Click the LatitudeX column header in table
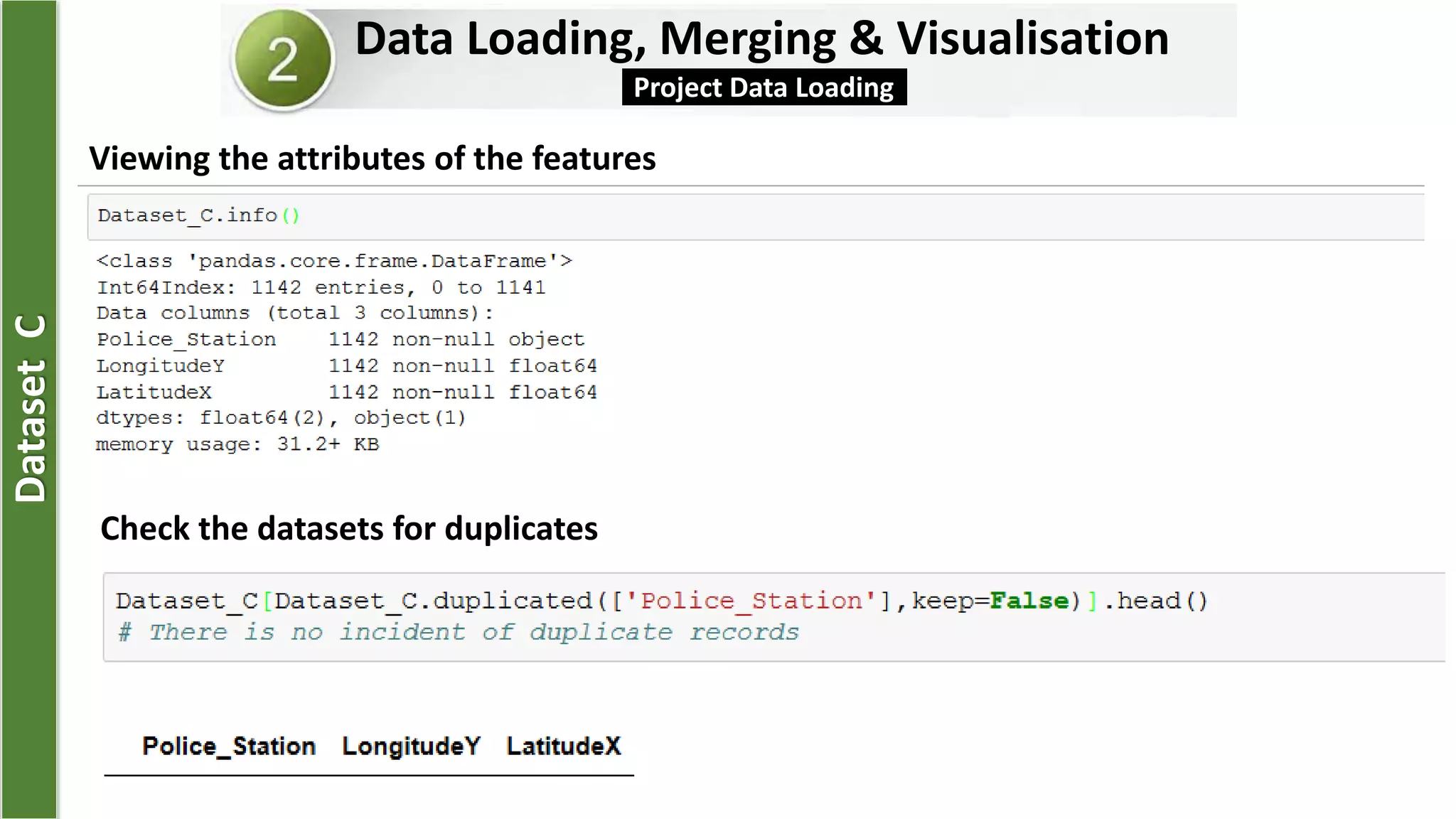Viewport: 1456px width, 819px height. tap(564, 746)
